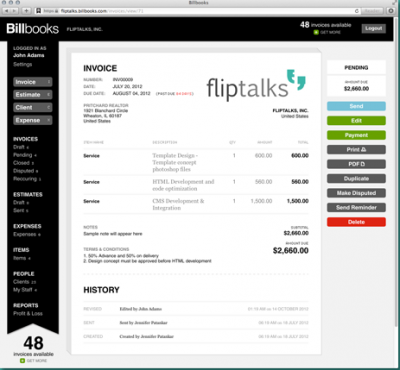Click the Print button

coord(356,150)
